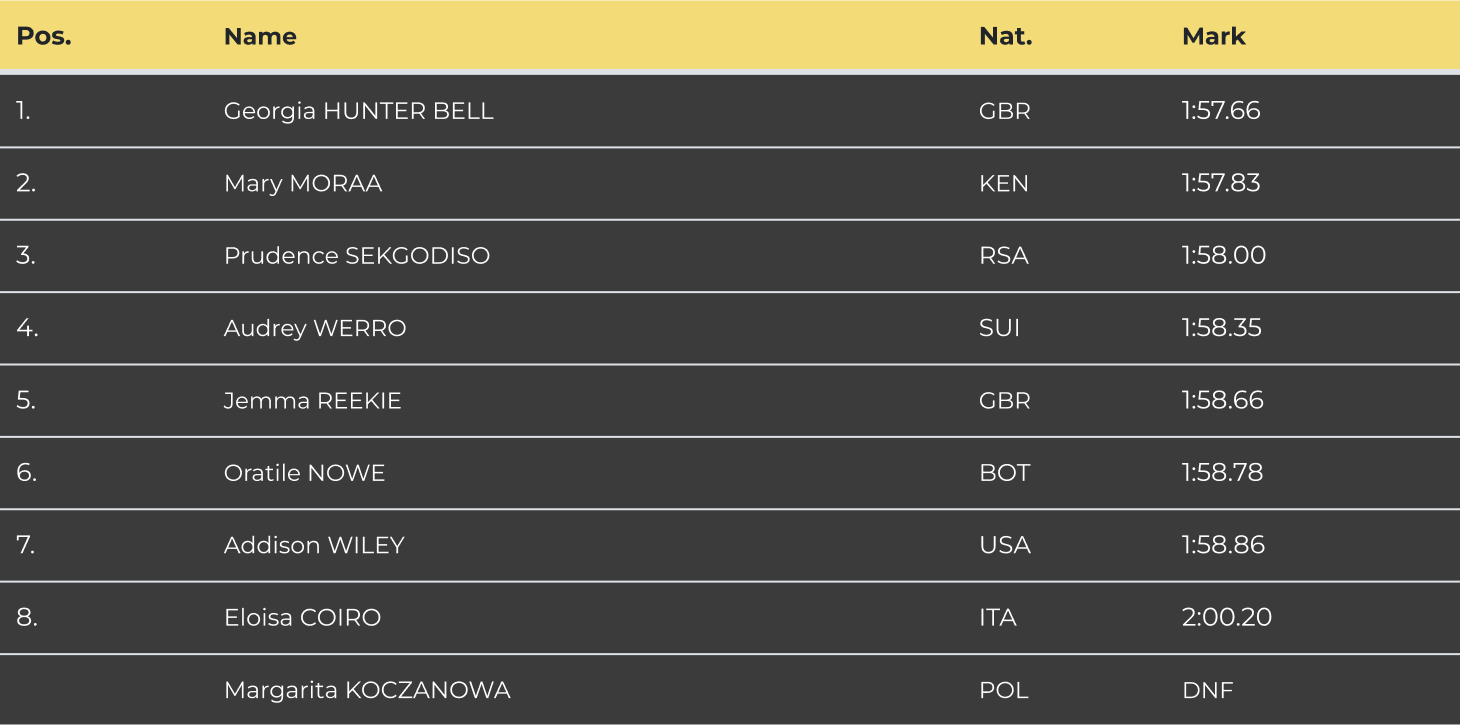Click Addison WILEY's name
1460x725 pixels.
(313, 546)
